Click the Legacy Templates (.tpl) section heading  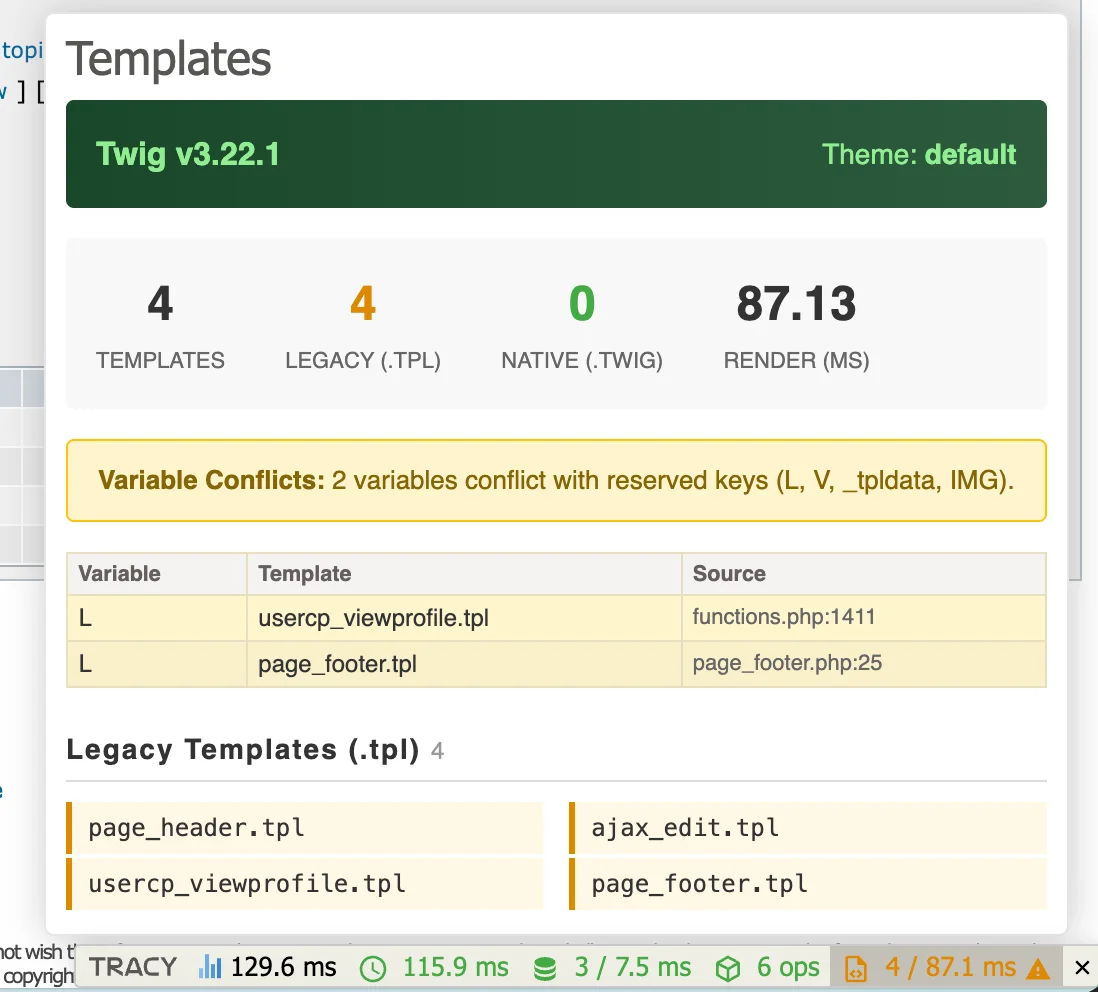[243, 750]
